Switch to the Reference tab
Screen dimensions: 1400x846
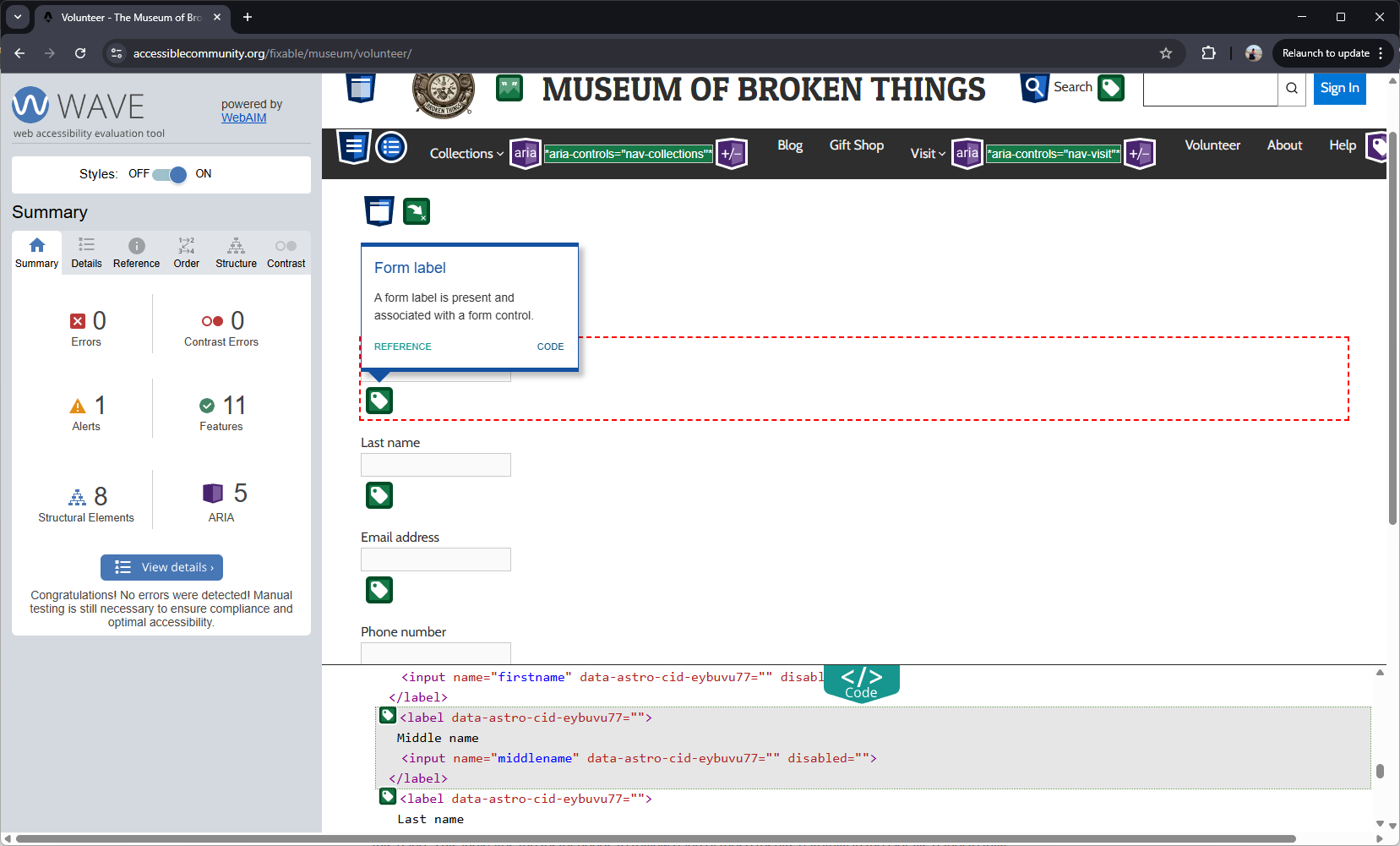pyautogui.click(x=136, y=253)
